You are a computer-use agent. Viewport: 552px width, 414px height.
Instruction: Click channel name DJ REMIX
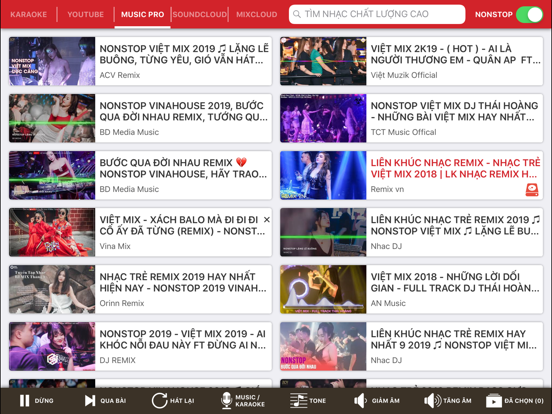tap(118, 360)
